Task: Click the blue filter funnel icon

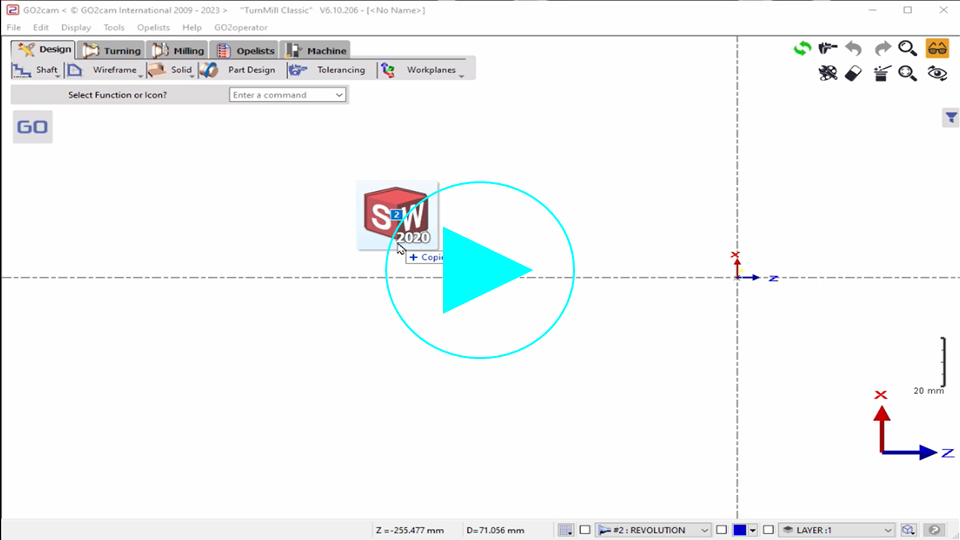Action: click(x=950, y=118)
